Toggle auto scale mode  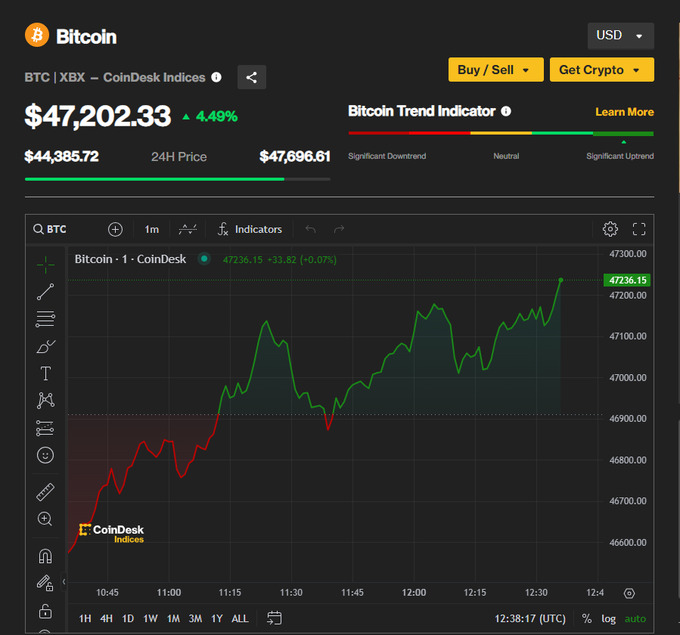pos(635,619)
